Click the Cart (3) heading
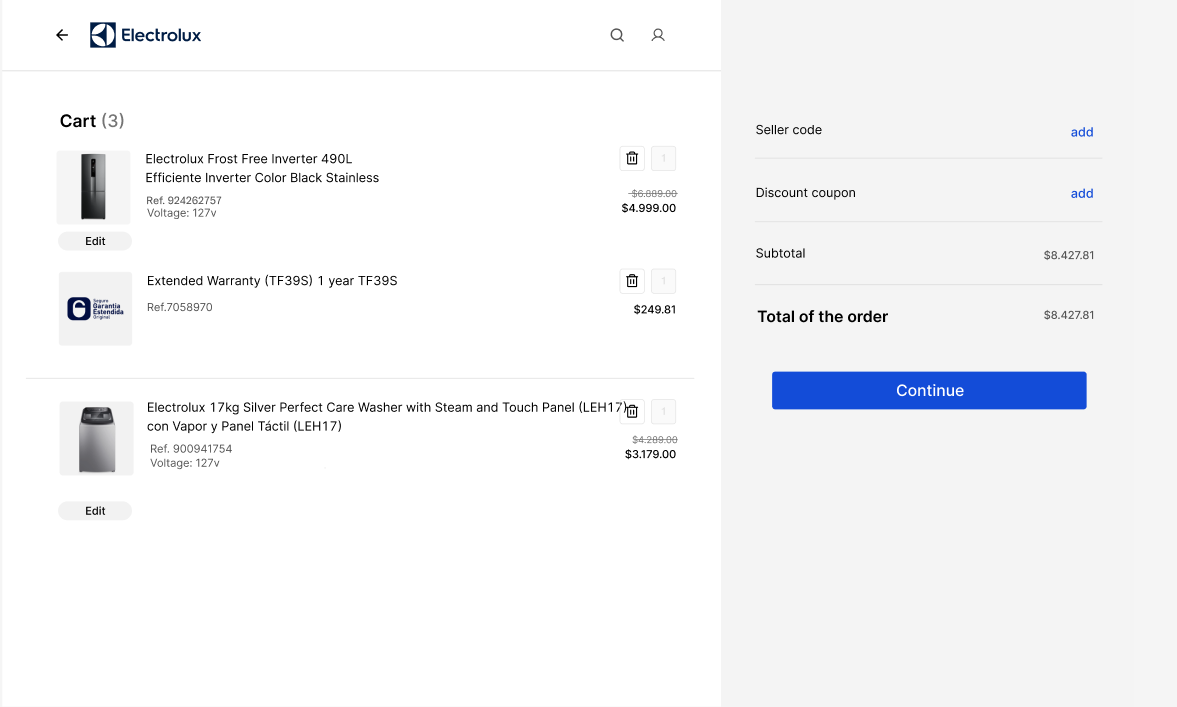 click(91, 120)
